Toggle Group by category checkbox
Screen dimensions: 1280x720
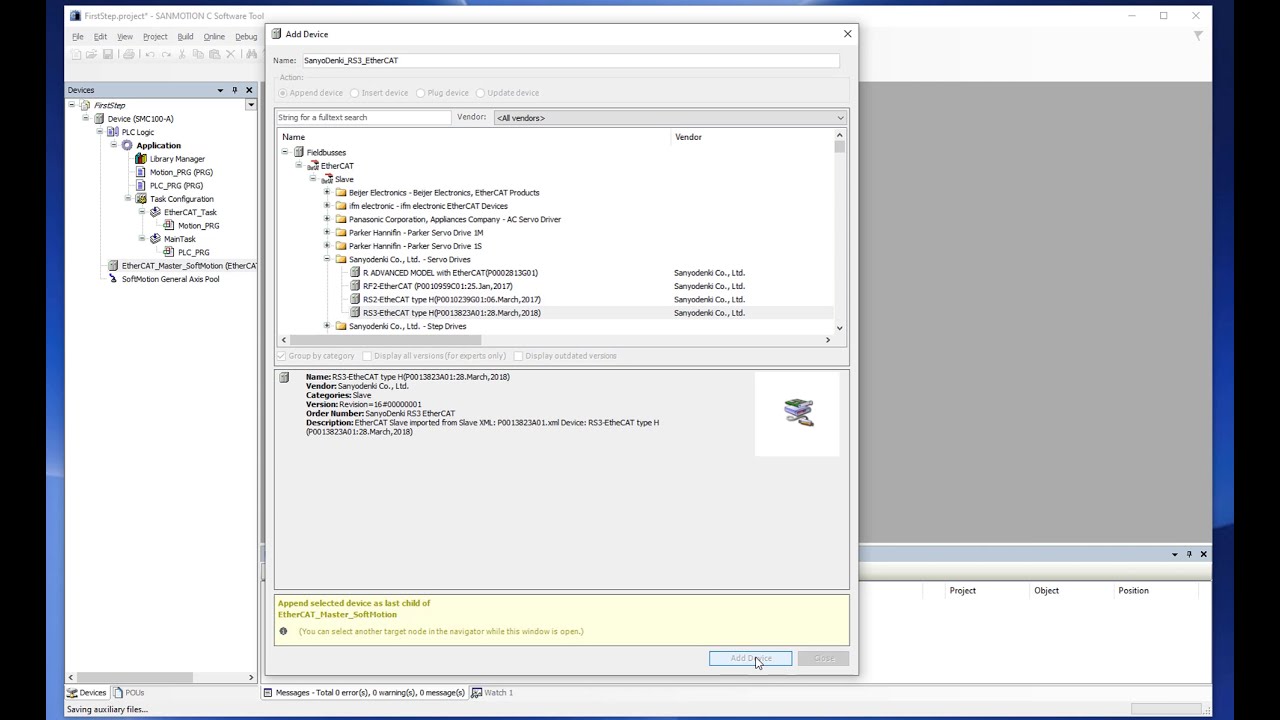pos(282,356)
